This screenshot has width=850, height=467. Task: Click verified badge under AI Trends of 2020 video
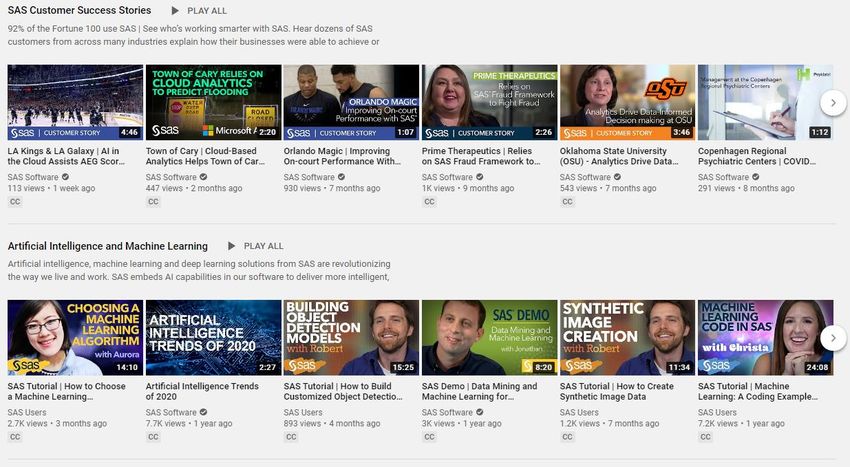click(x=203, y=412)
